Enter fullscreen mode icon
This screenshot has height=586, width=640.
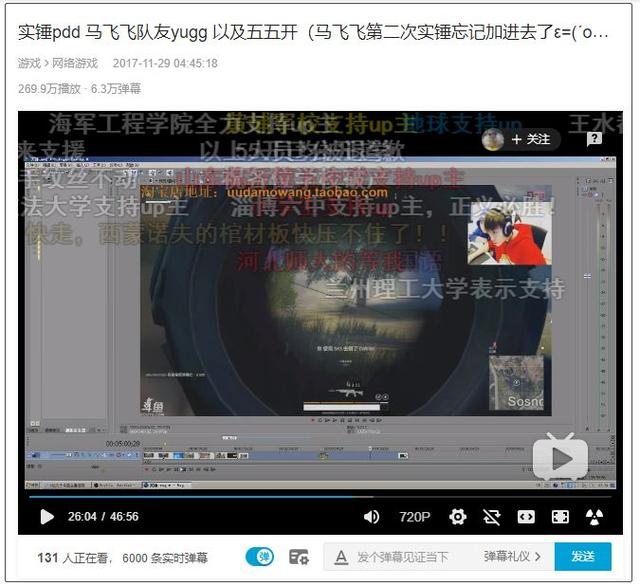(560, 517)
